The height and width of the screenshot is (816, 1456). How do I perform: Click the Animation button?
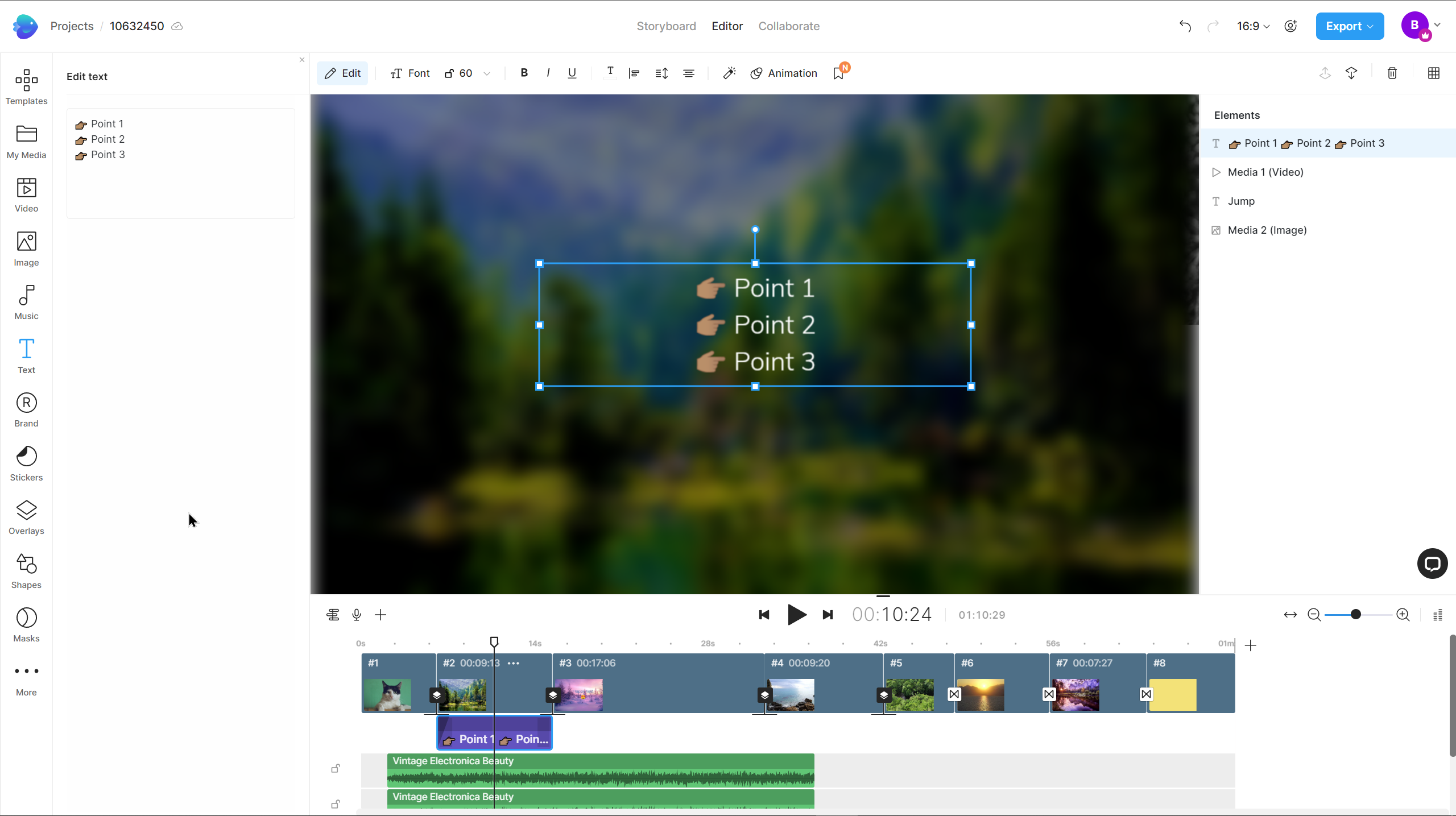(784, 73)
